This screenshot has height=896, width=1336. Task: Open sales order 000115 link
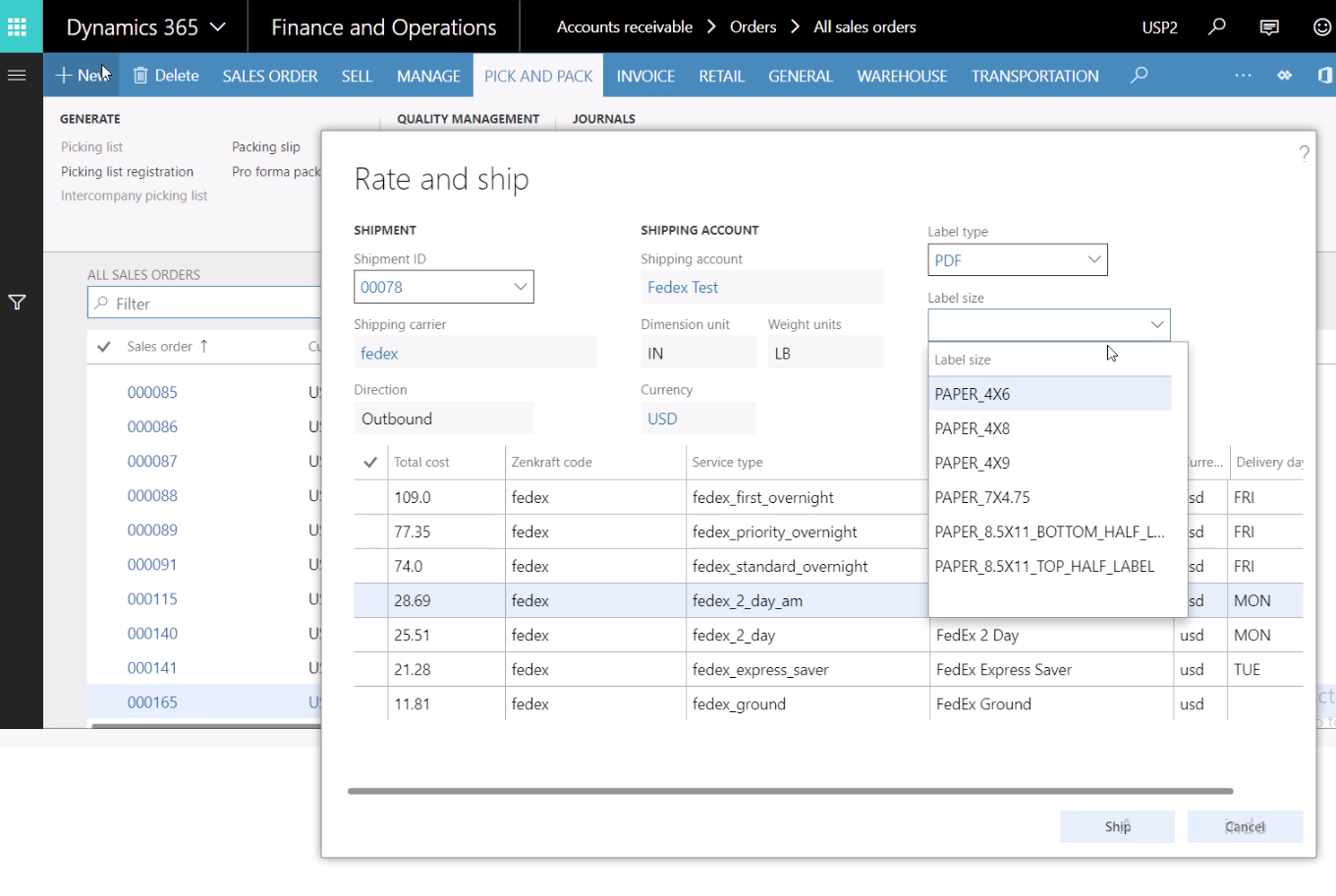point(152,599)
